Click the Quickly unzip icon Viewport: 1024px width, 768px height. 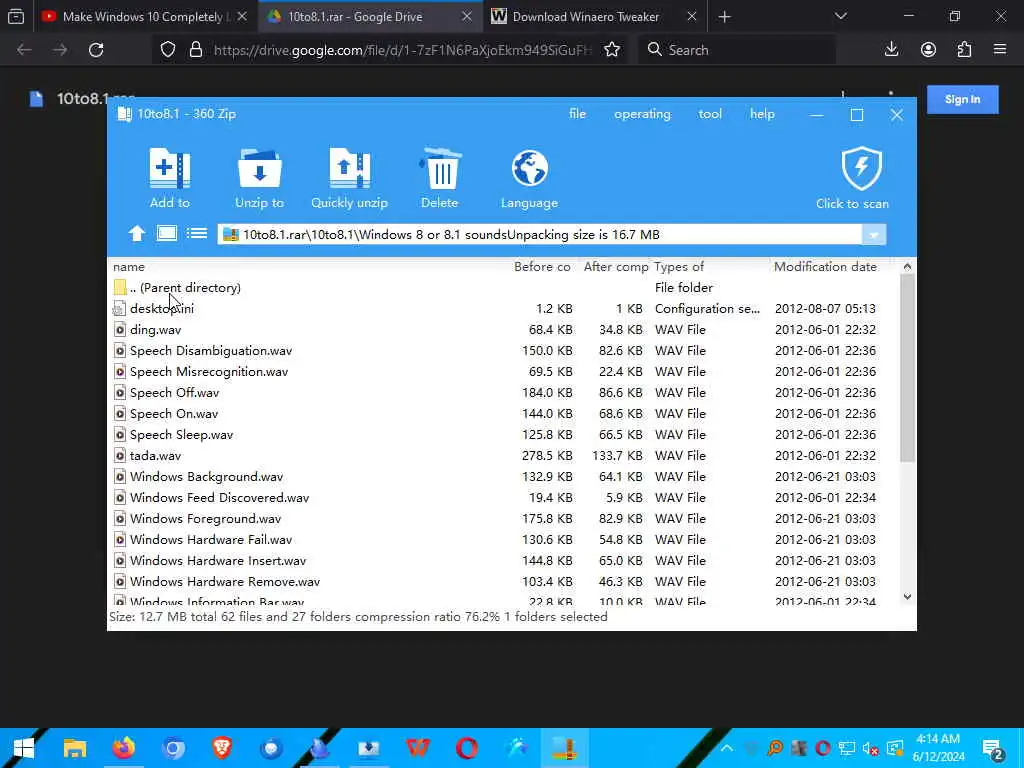349,168
